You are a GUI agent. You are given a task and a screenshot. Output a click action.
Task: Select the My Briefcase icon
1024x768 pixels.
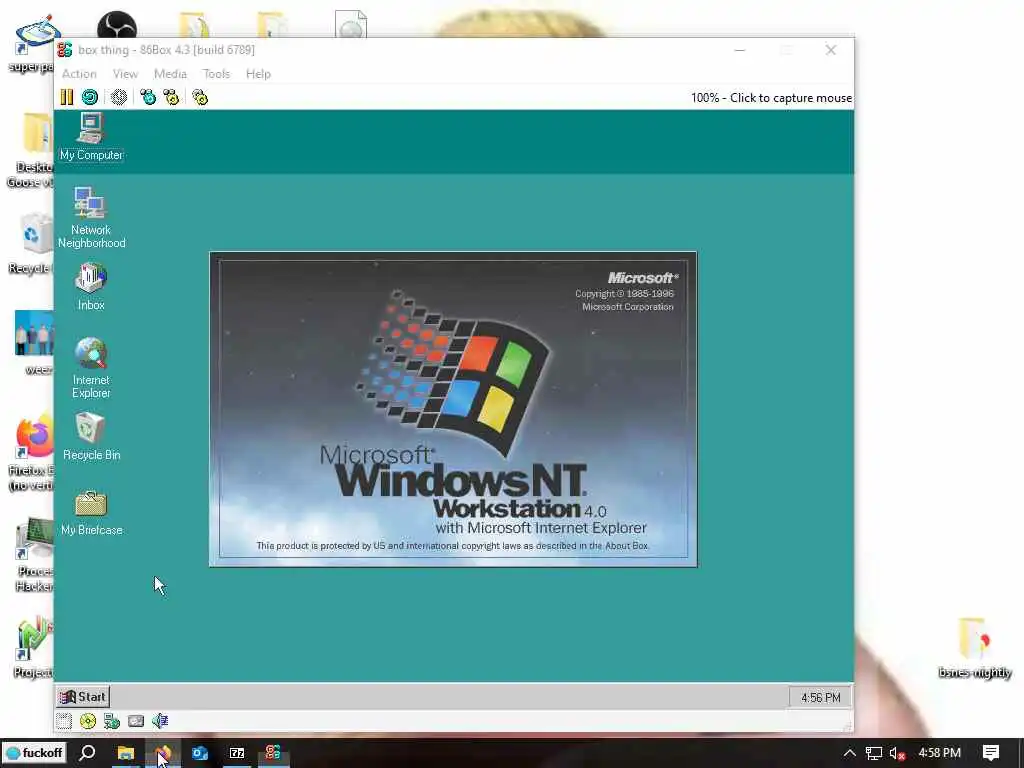(91, 513)
